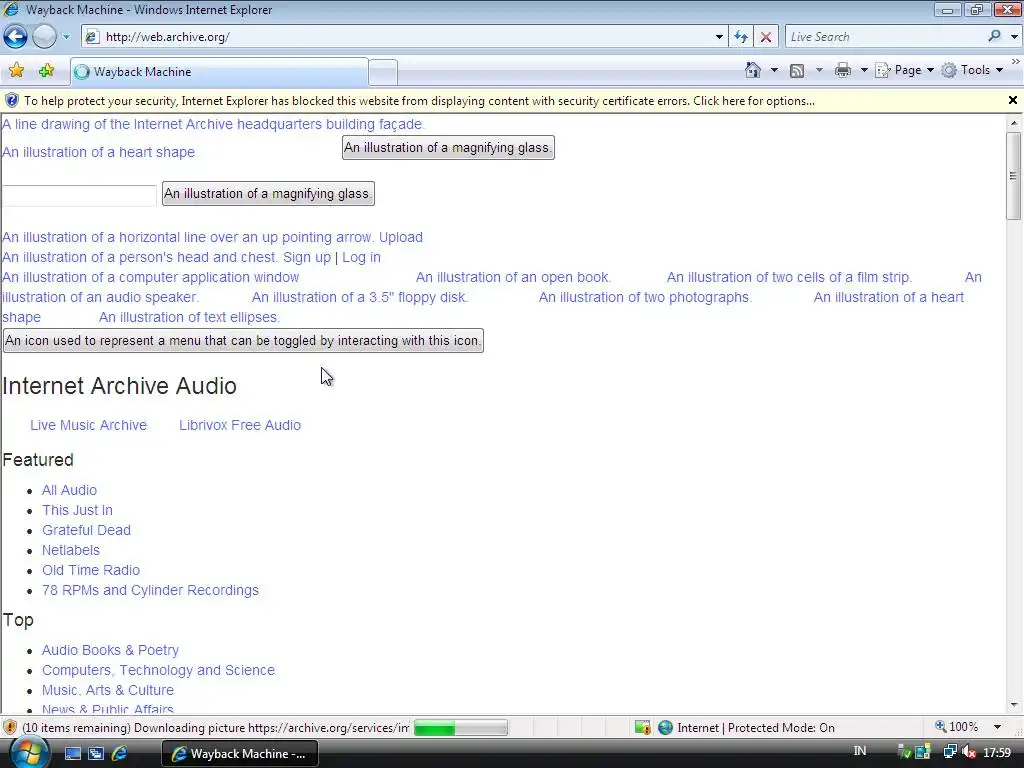
Task: Click the Home page icon
Action: click(753, 70)
